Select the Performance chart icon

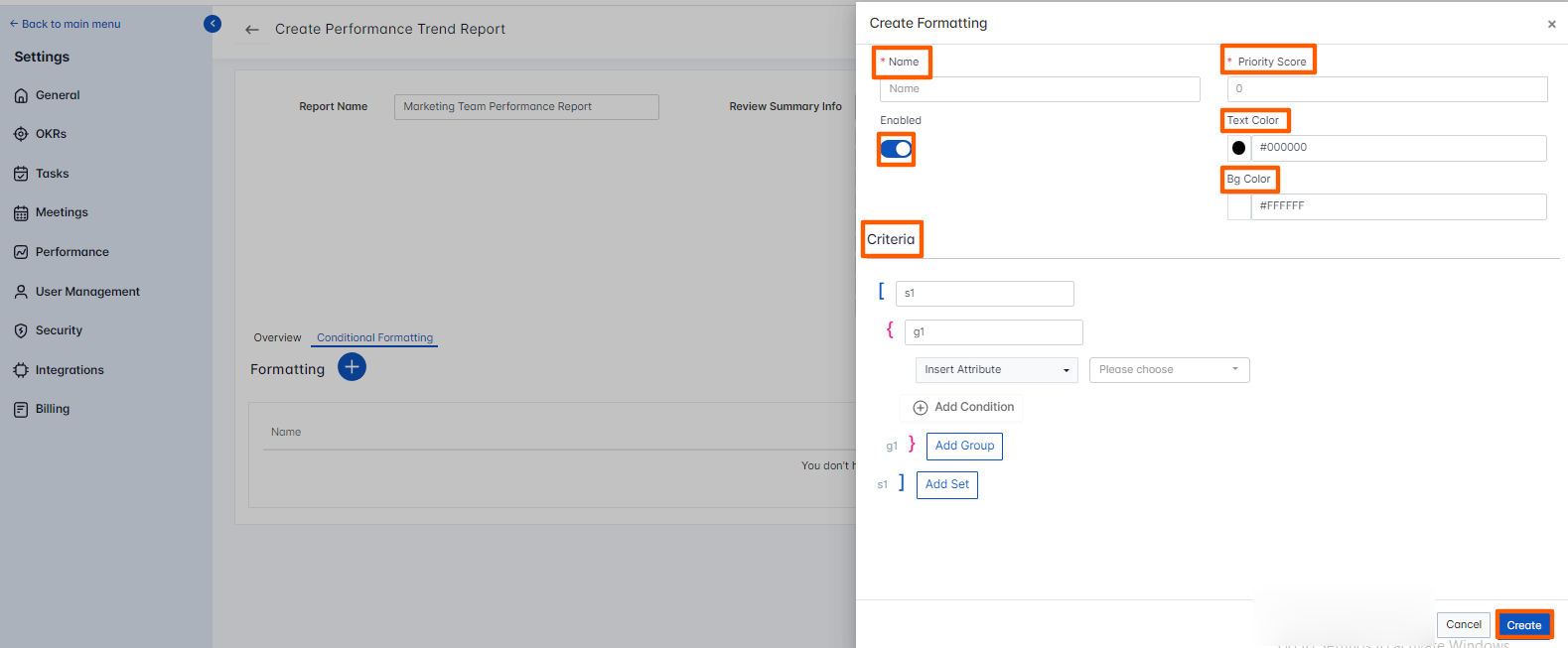point(21,252)
